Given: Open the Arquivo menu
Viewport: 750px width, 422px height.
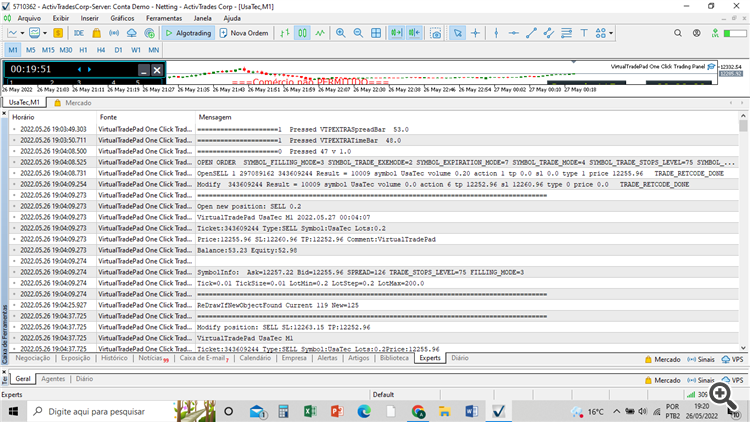Looking at the screenshot, I should pyautogui.click(x=29, y=18).
